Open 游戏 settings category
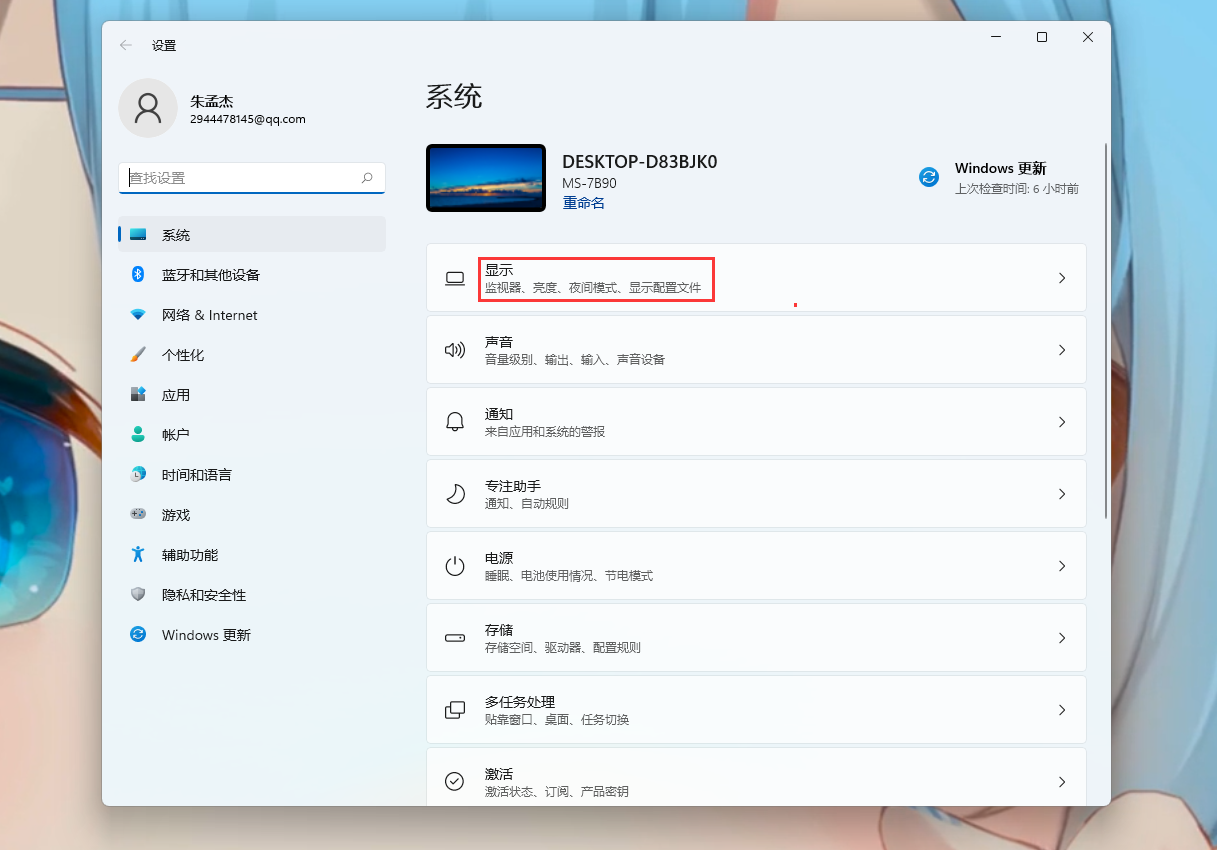 point(252,515)
